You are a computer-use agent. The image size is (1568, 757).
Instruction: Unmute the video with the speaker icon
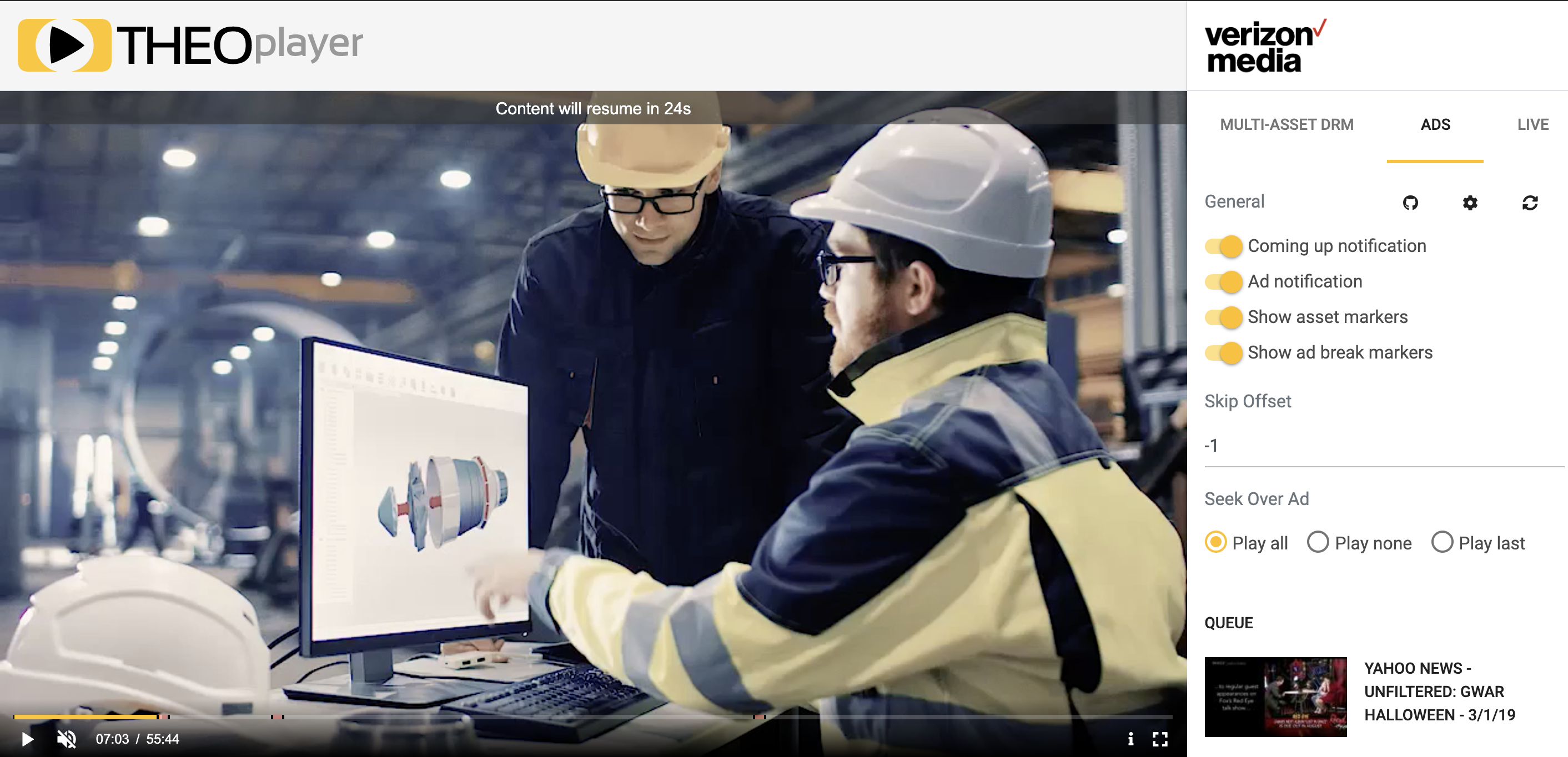[66, 739]
